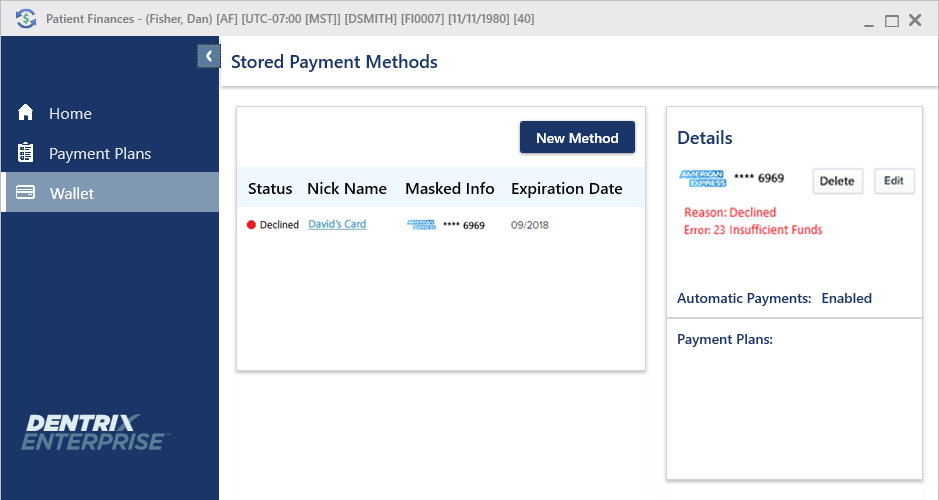Click the American Express logo in Details

coord(702,178)
